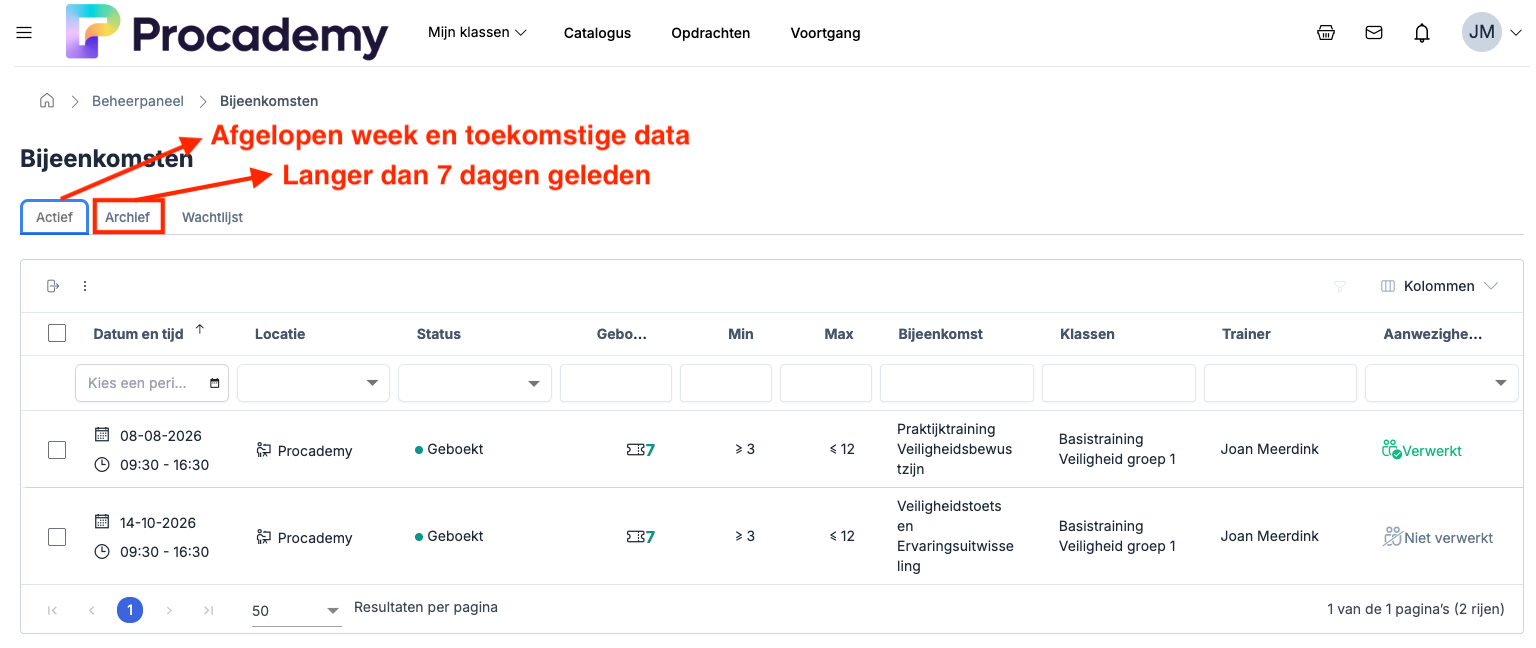Viewport: 1536px width, 648px height.
Task: Go to home via breadcrumb house icon
Action: pyautogui.click(x=47, y=101)
